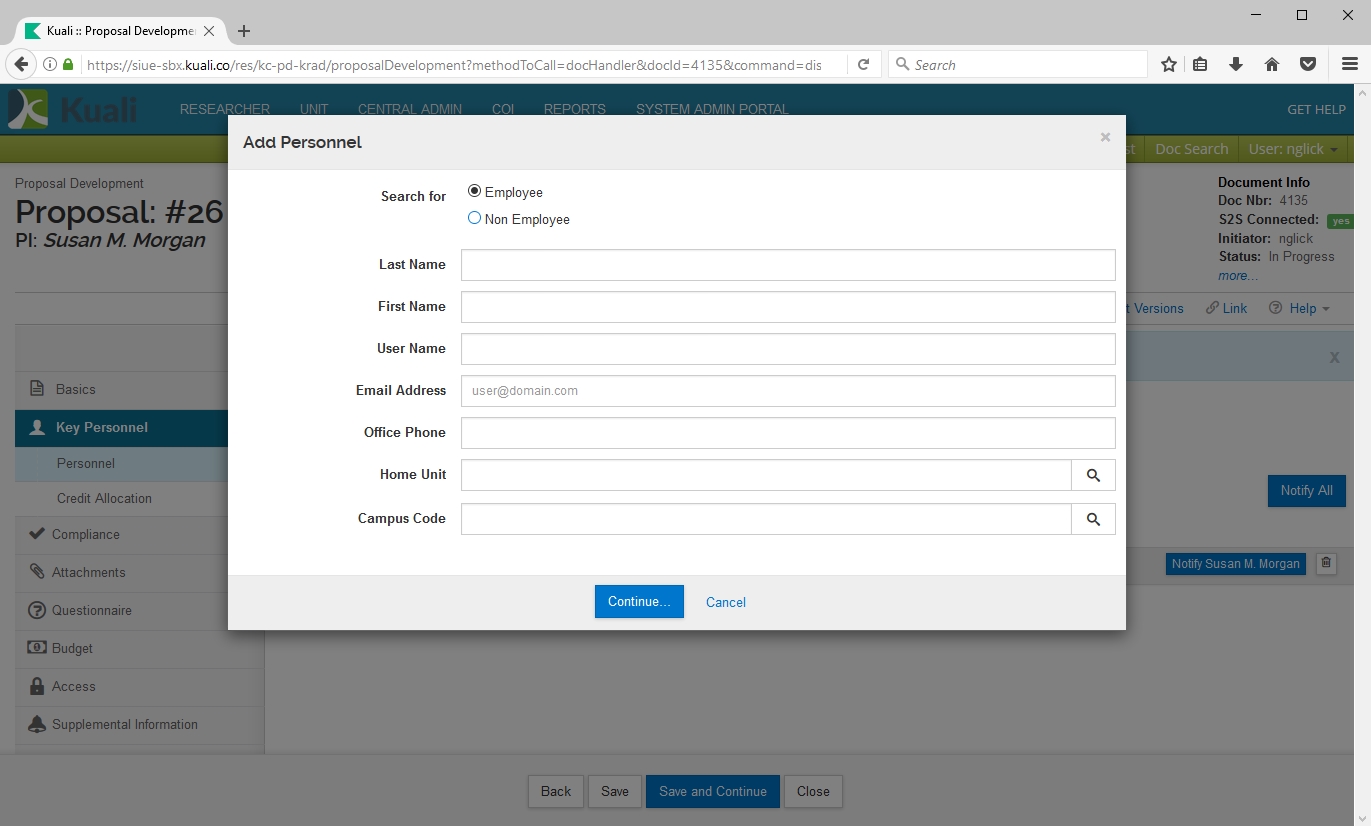This screenshot has height=826, width=1371.
Task: Go to browser home page icon
Action: point(1272,65)
